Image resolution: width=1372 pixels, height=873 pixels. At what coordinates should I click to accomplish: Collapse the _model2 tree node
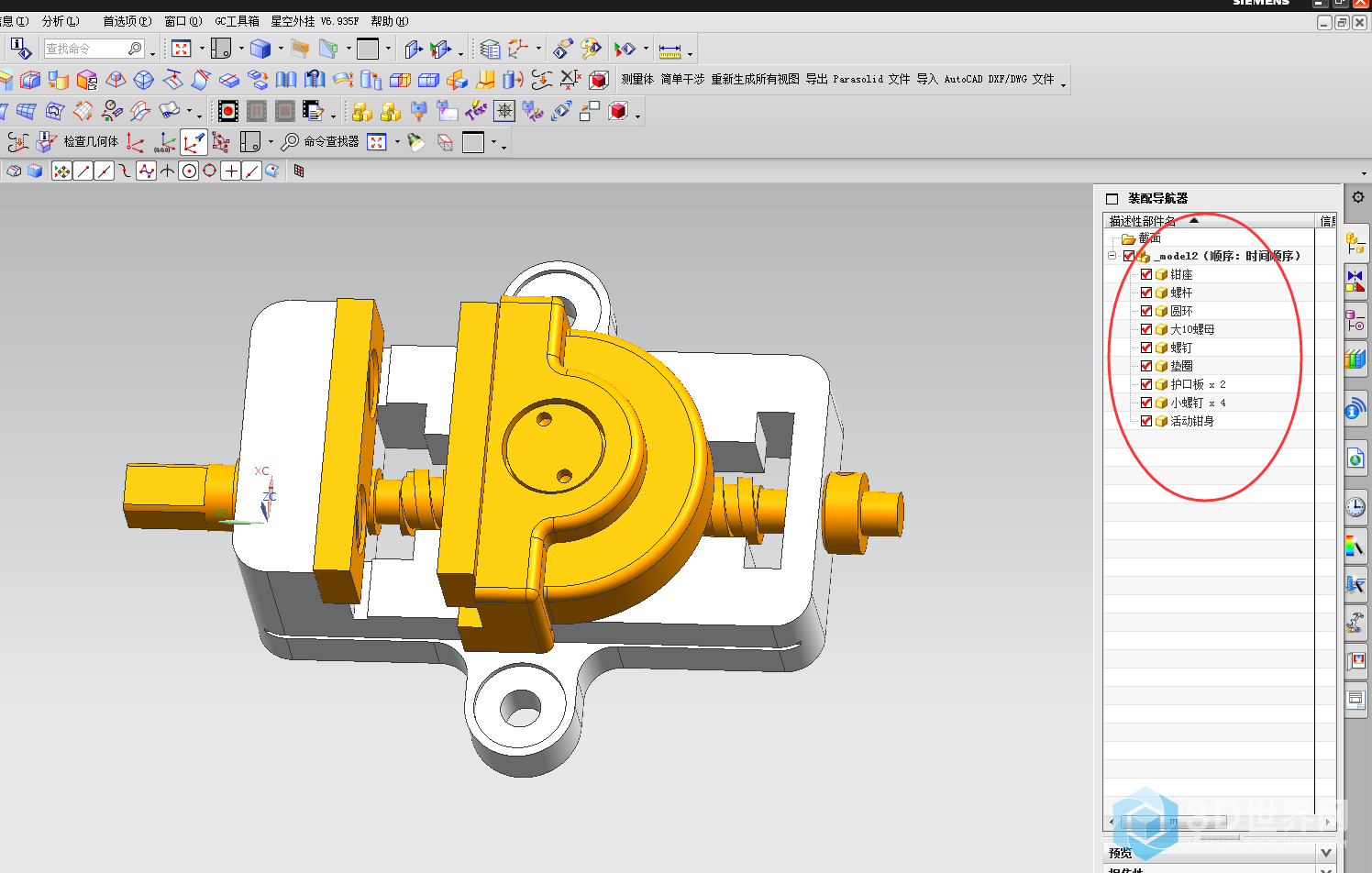1112,256
